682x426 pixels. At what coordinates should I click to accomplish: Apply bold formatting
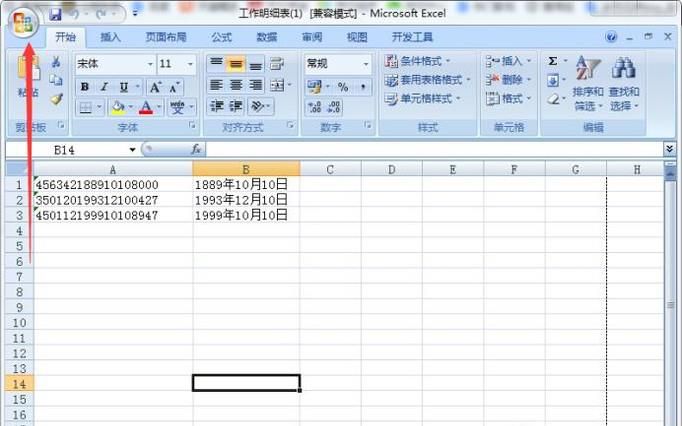click(x=85, y=87)
